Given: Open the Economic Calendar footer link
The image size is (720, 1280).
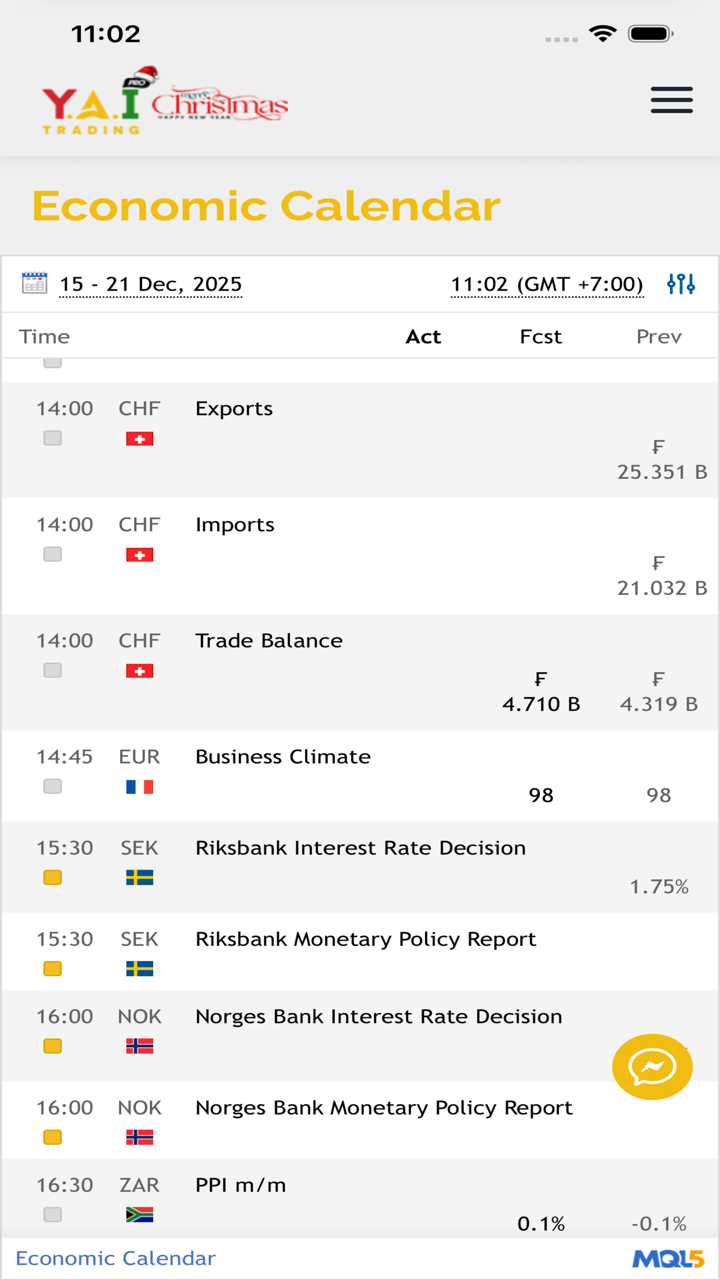Looking at the screenshot, I should (x=116, y=1259).
